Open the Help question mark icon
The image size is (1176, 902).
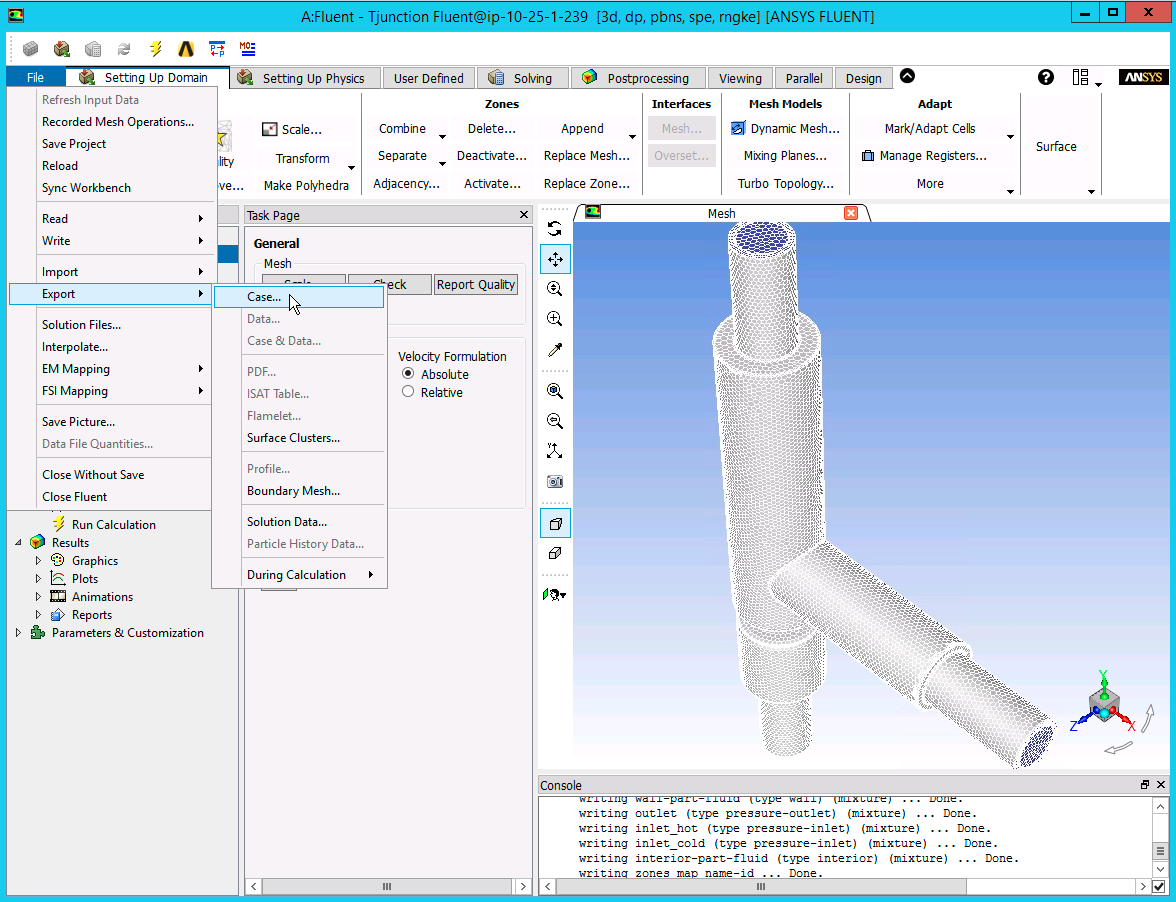pyautogui.click(x=1046, y=77)
